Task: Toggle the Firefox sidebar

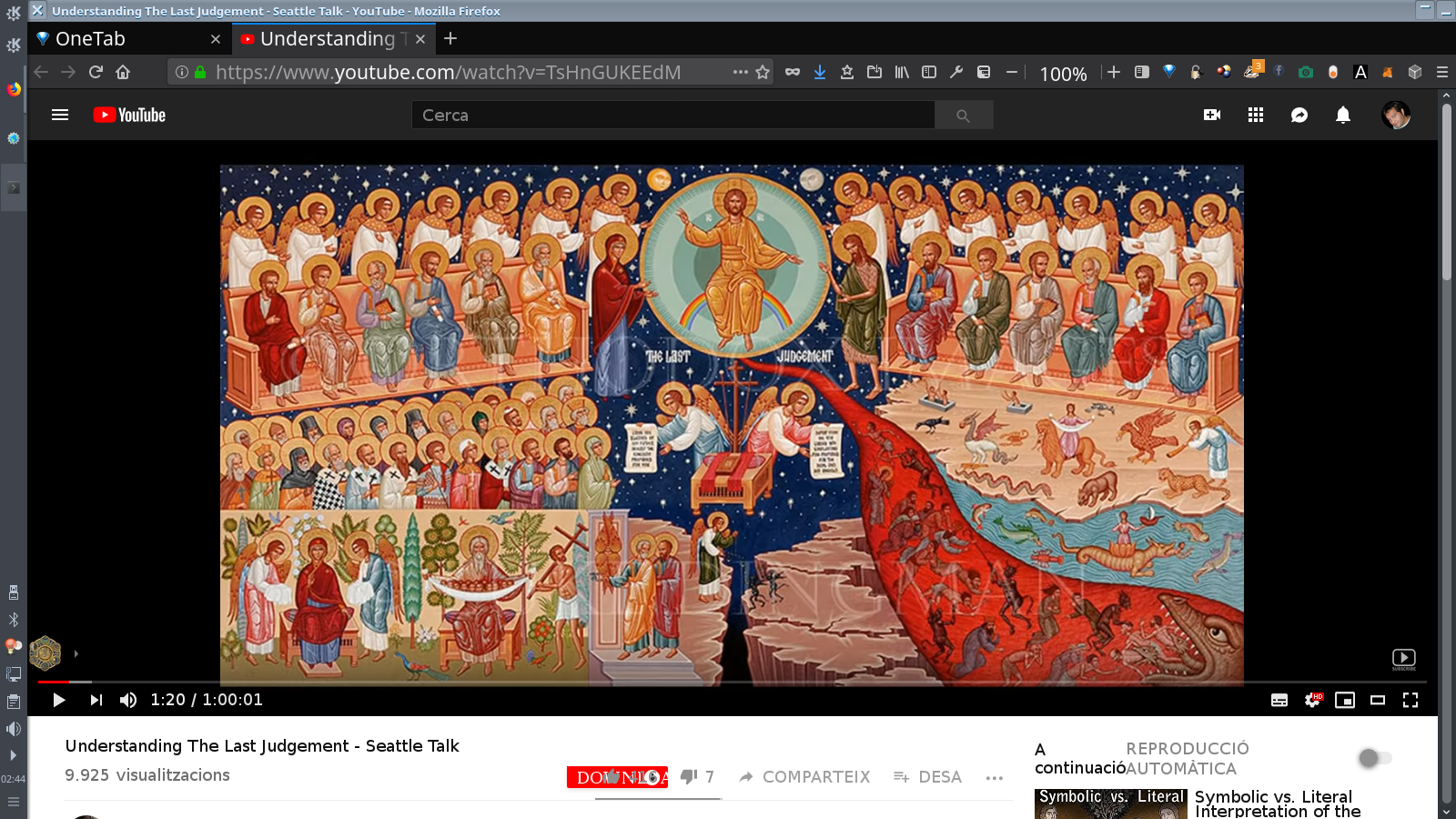Action: coord(929,72)
